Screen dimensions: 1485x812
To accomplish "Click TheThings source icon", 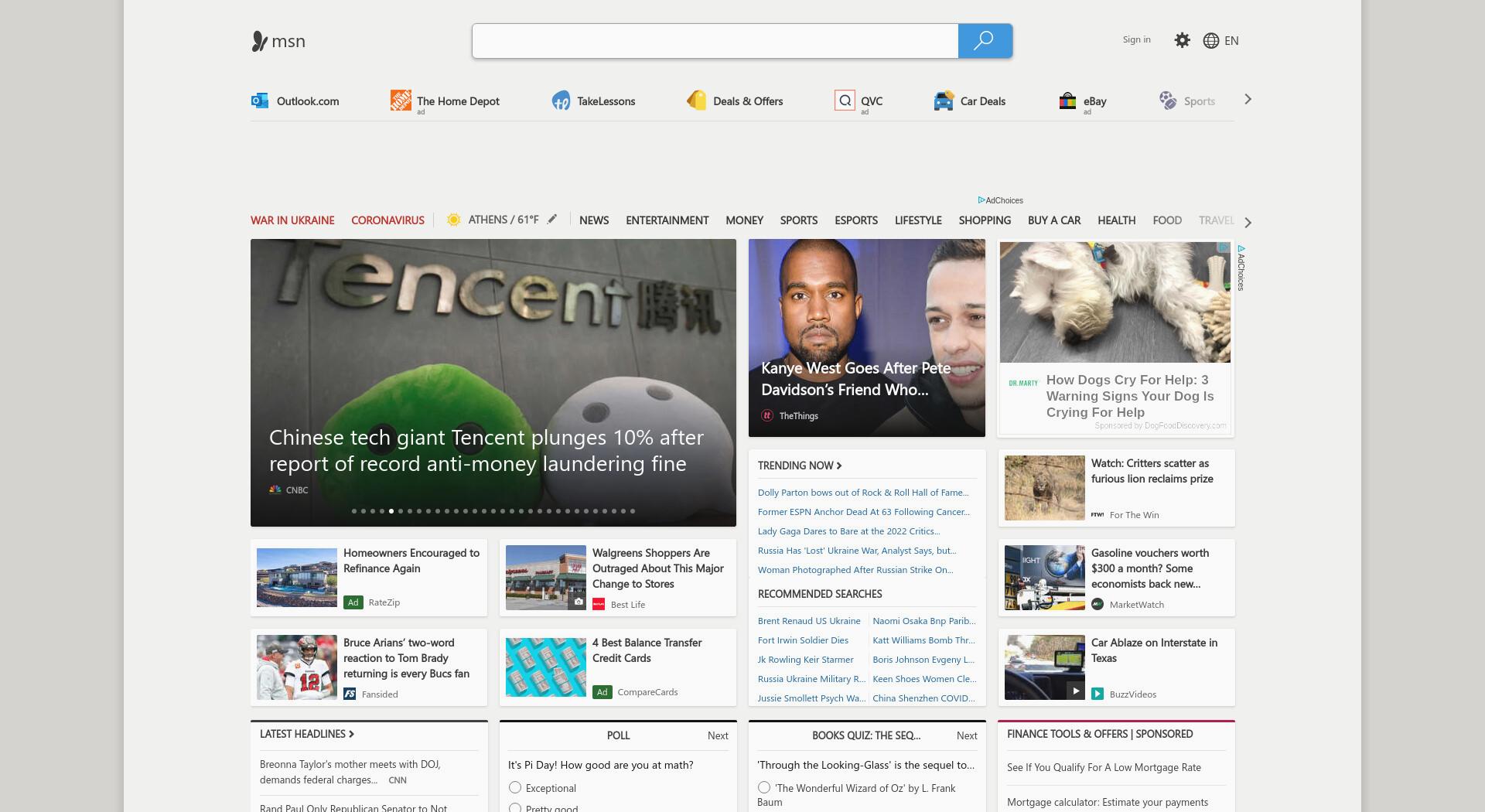I will [767, 415].
